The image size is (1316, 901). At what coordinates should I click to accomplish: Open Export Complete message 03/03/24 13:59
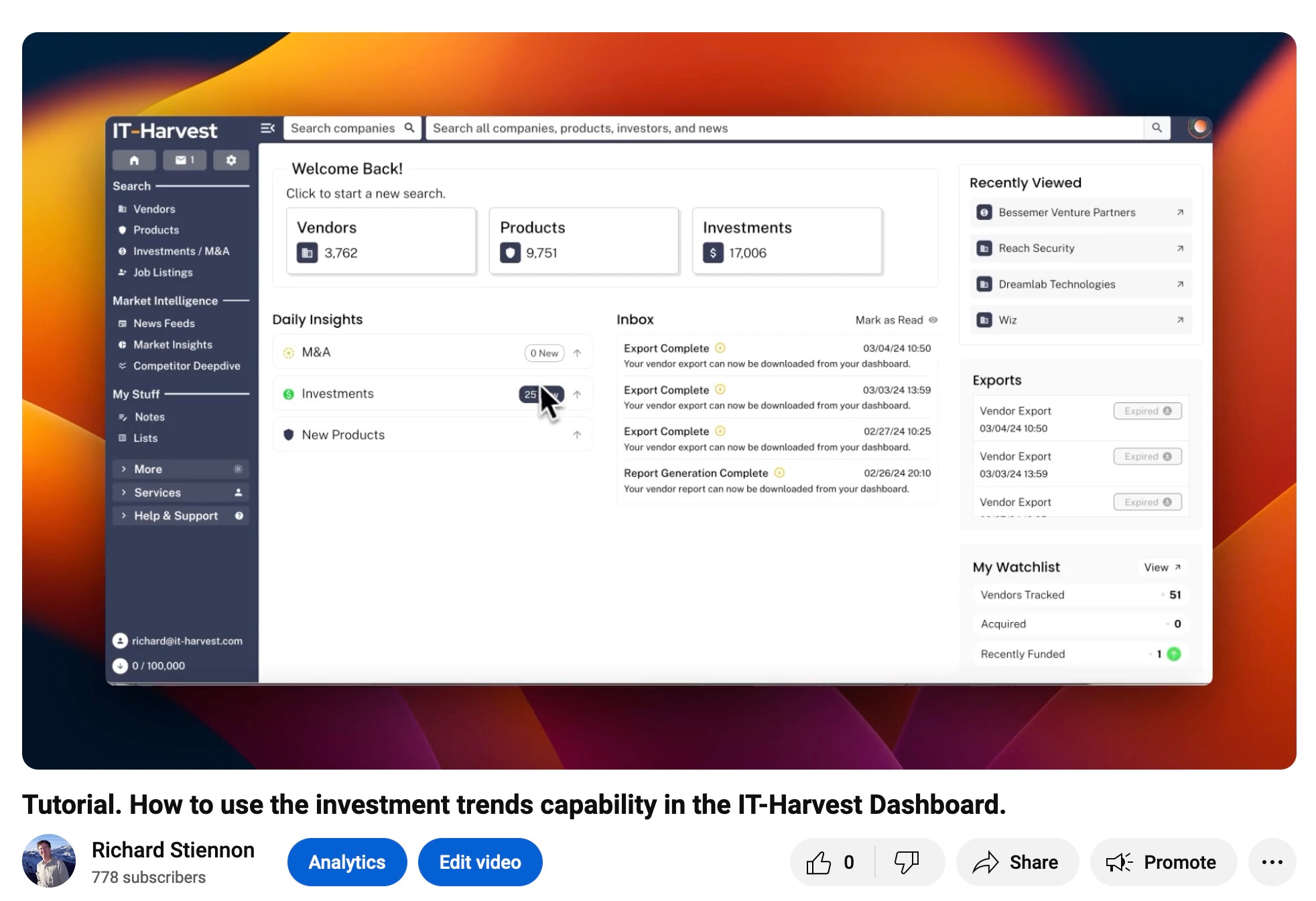pyautogui.click(x=777, y=398)
